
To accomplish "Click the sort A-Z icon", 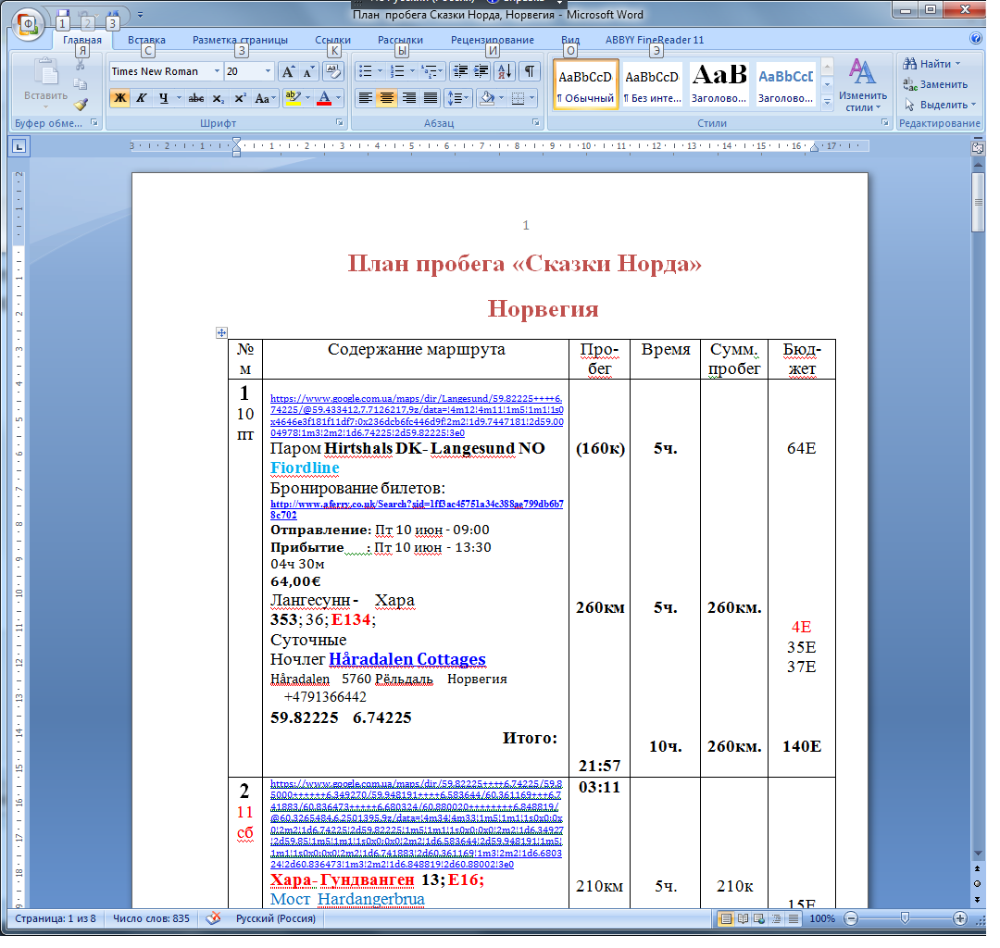I will [504, 71].
